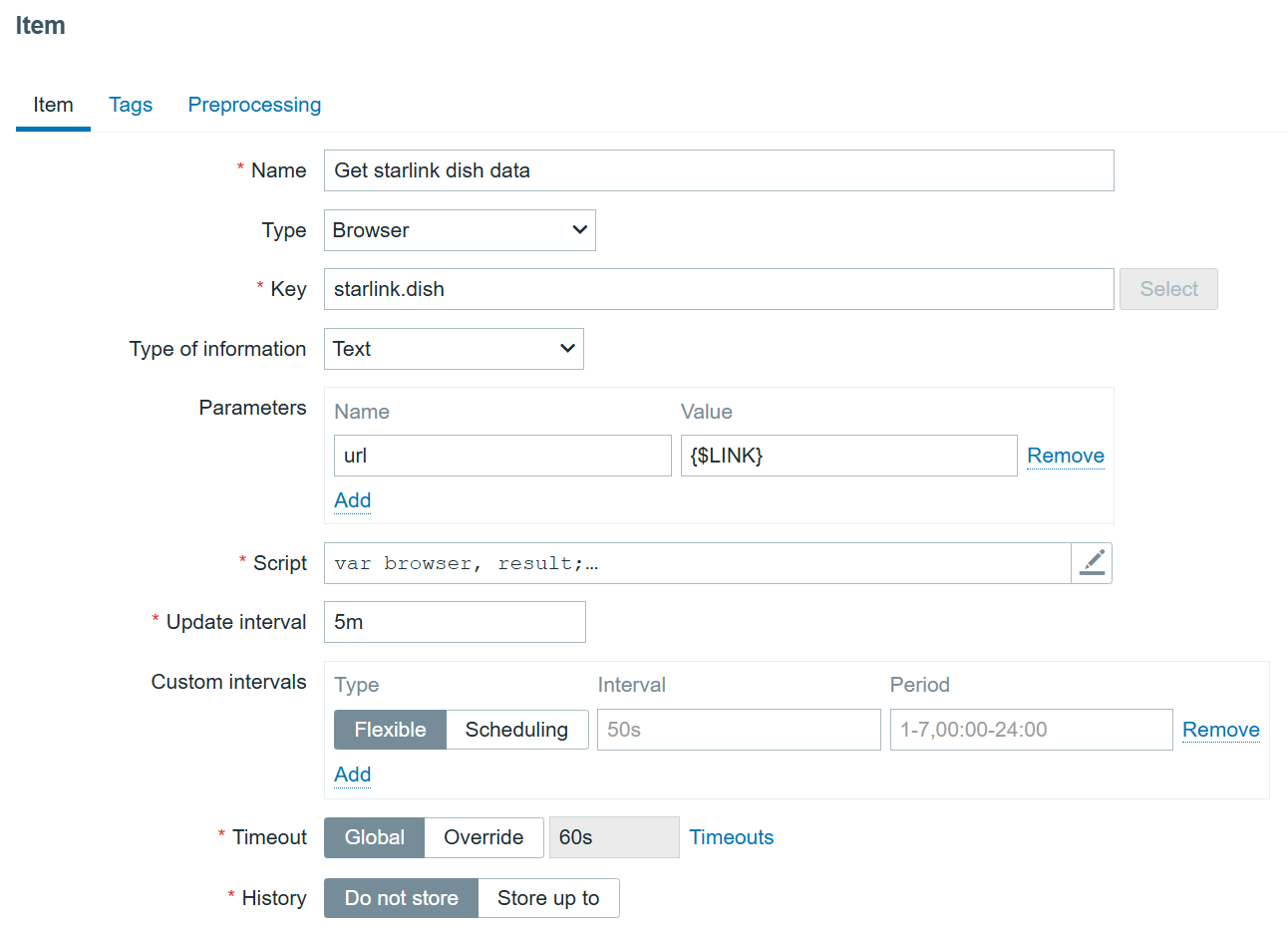This screenshot has height=932, width=1288.
Task: Set History to Do not store
Action: click(401, 898)
